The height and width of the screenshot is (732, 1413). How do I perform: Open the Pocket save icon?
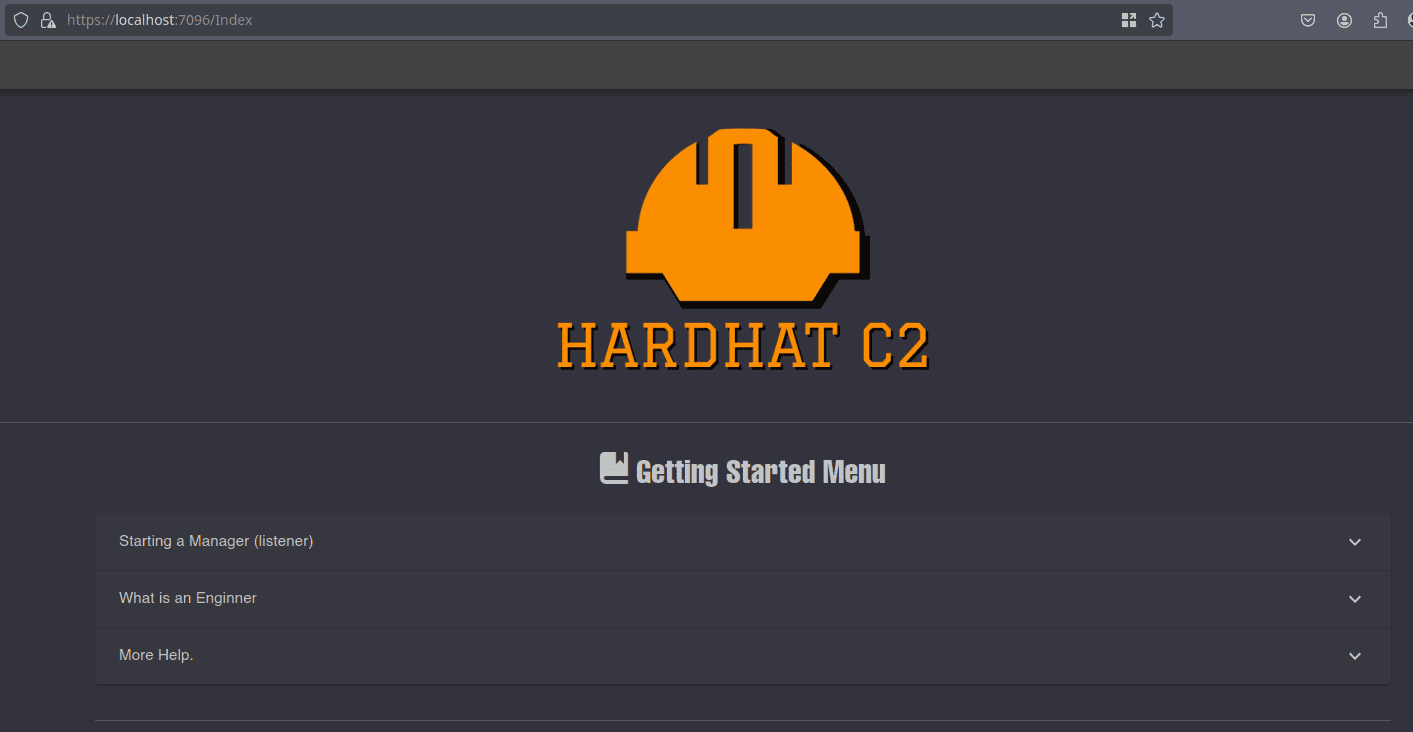[x=1307, y=20]
